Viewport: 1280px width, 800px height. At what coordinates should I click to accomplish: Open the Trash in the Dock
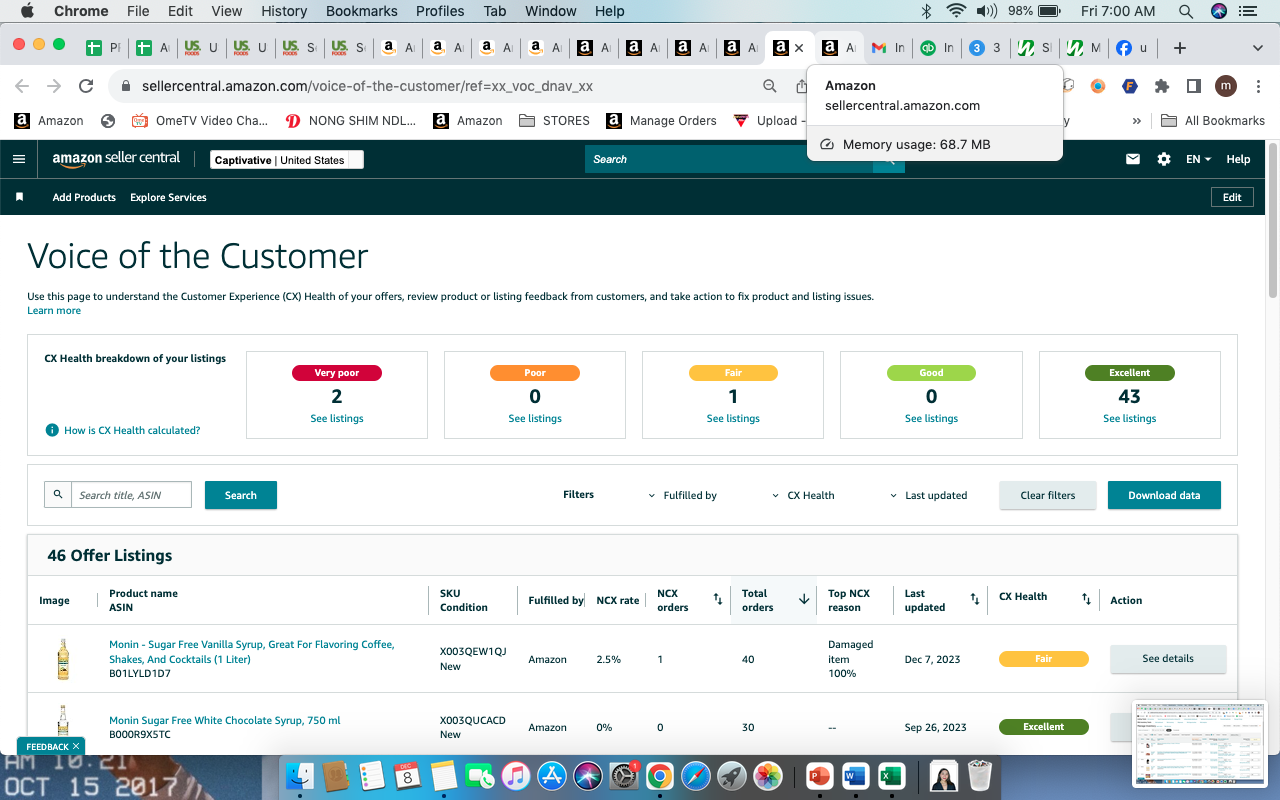click(x=980, y=776)
